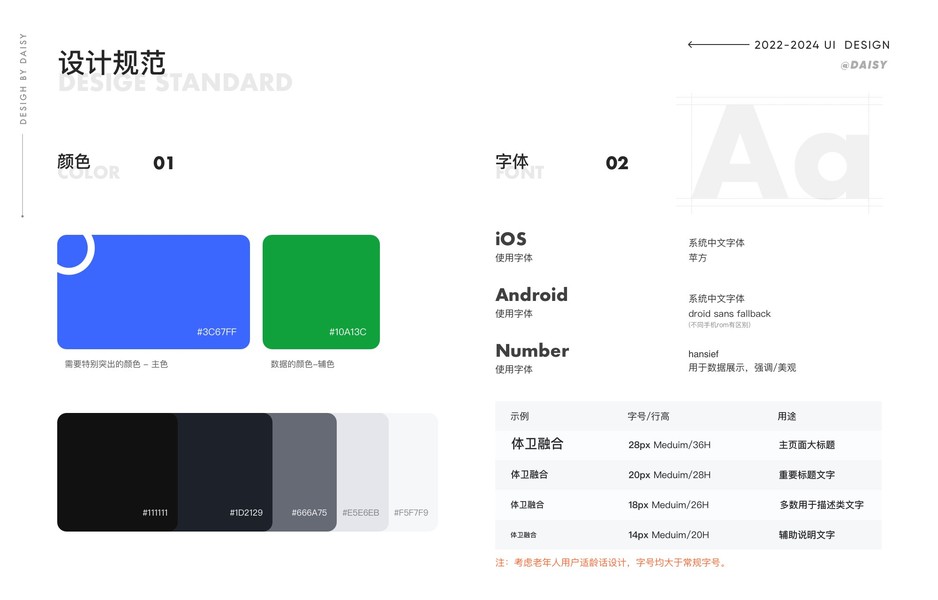Click the vertical "DESIGN BY DAISY" label
The height and width of the screenshot is (600, 938).
(23, 78)
